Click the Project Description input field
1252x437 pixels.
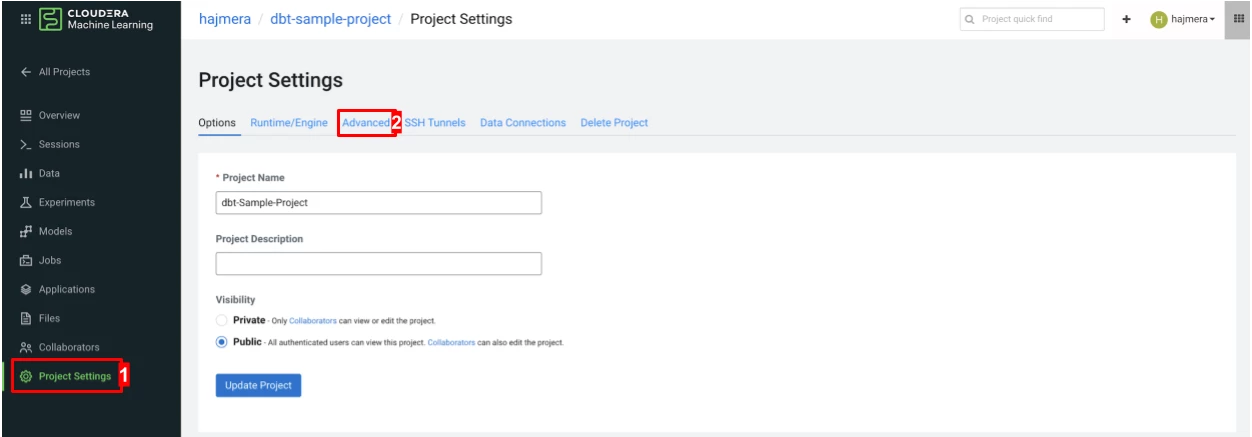click(x=378, y=263)
